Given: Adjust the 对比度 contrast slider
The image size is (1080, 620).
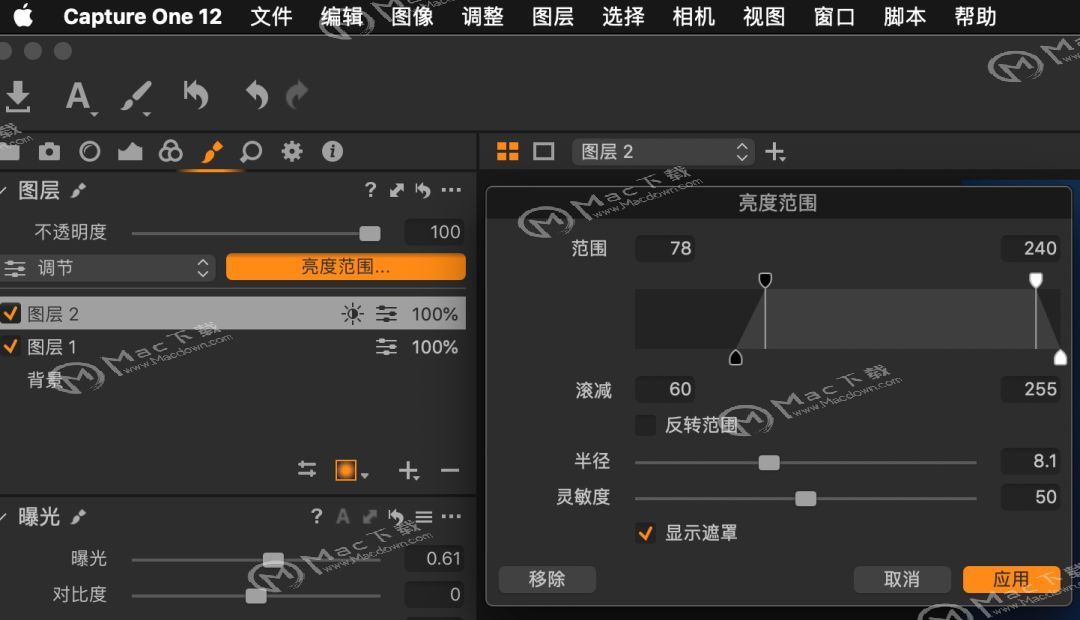Looking at the screenshot, I should click(x=256, y=596).
